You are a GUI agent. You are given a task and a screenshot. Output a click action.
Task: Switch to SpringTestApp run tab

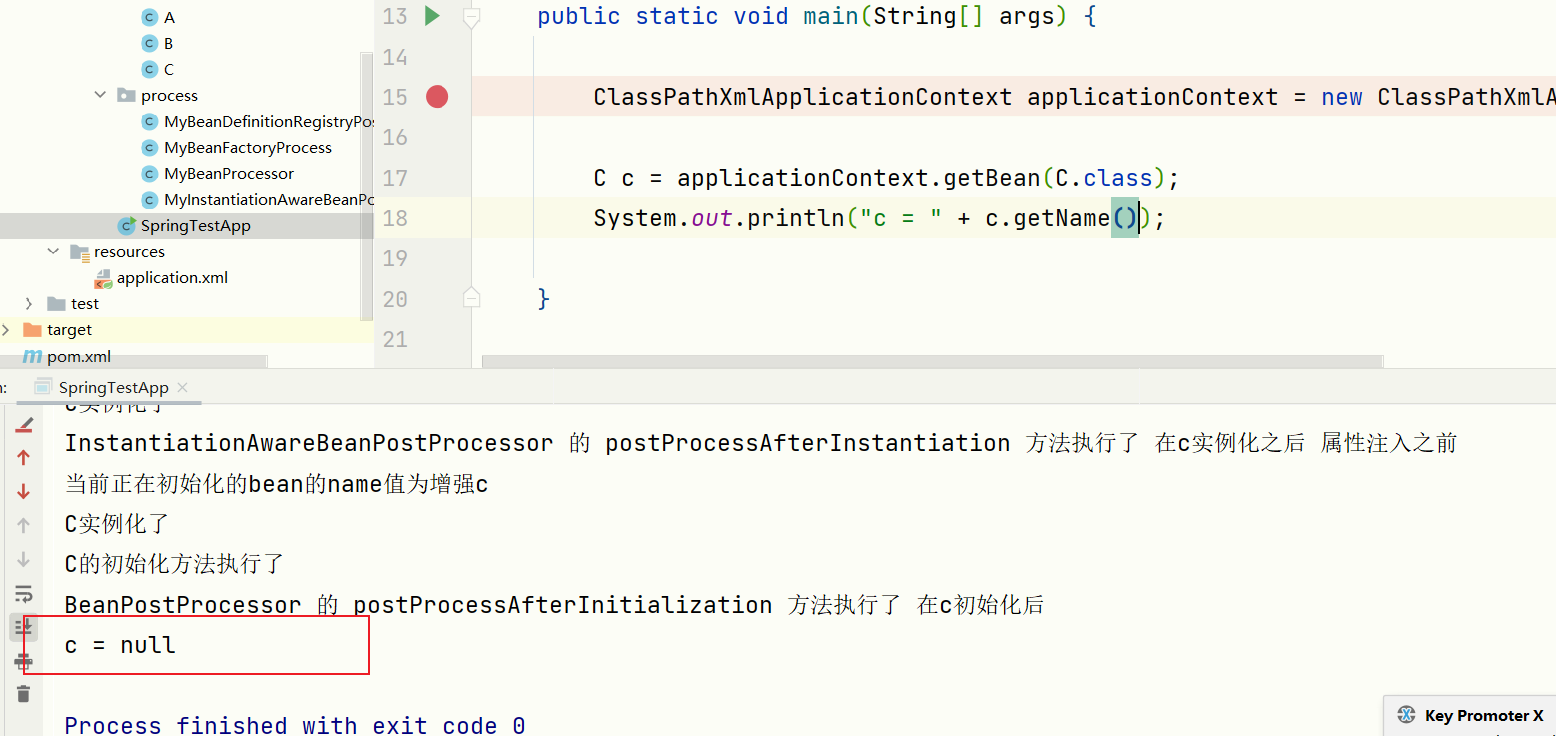[113, 387]
